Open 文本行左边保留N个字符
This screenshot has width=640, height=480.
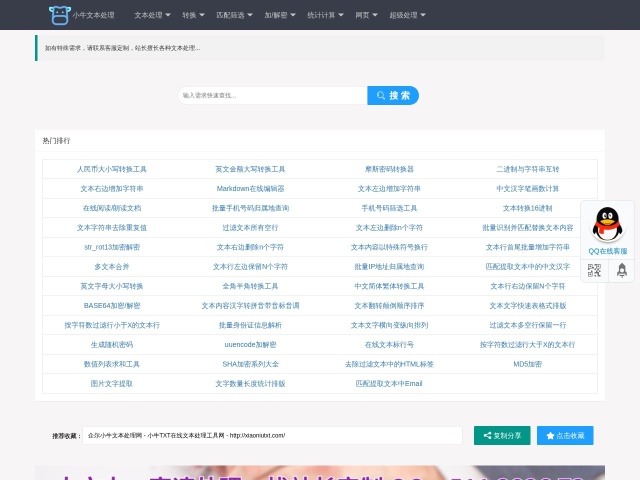pos(250,267)
